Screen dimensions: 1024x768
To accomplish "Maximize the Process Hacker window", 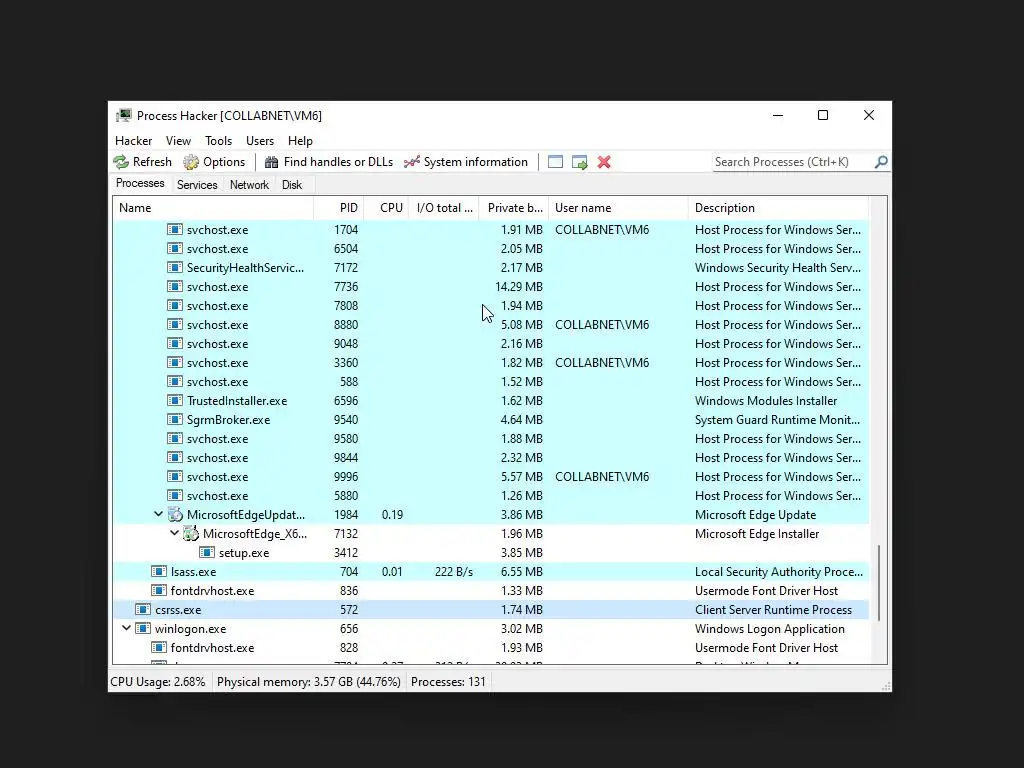I will (823, 116).
